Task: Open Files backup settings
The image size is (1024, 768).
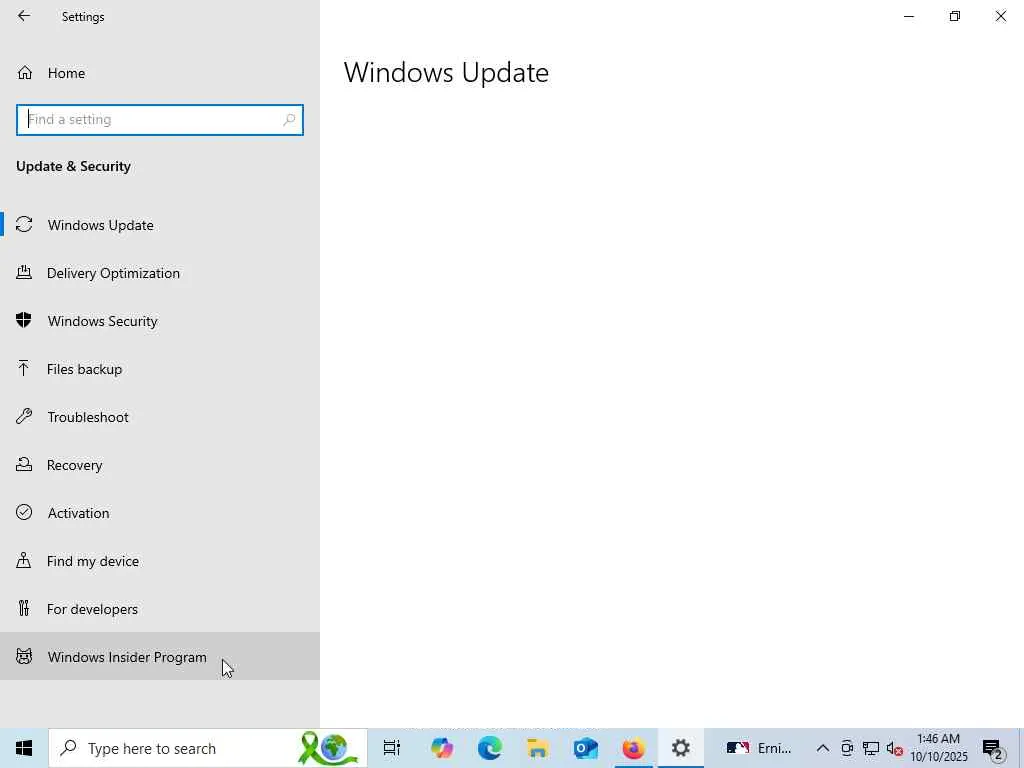Action: pos(160,369)
